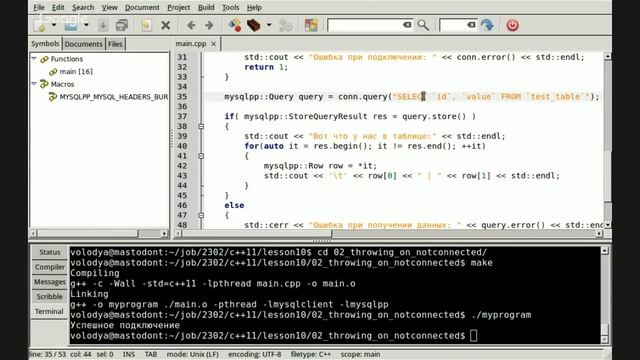Viewport: 640px width, 360px height.
Task: Open the Search menu
Action: point(83,7)
